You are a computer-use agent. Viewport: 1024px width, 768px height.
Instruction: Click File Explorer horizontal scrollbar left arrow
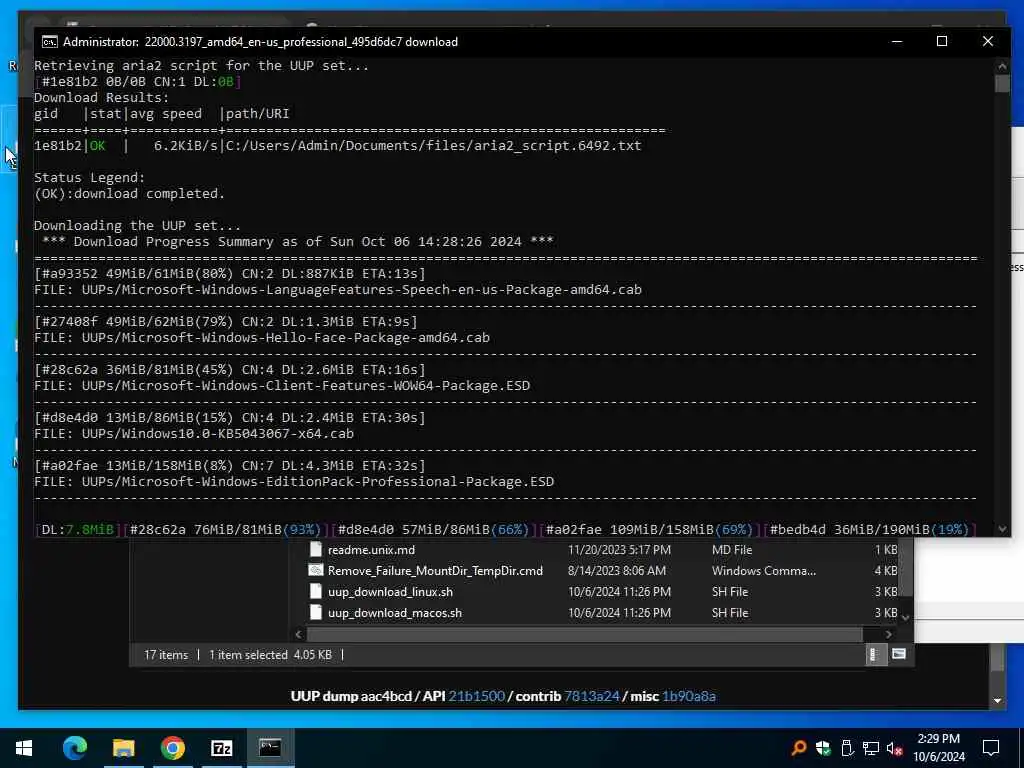tap(298, 634)
